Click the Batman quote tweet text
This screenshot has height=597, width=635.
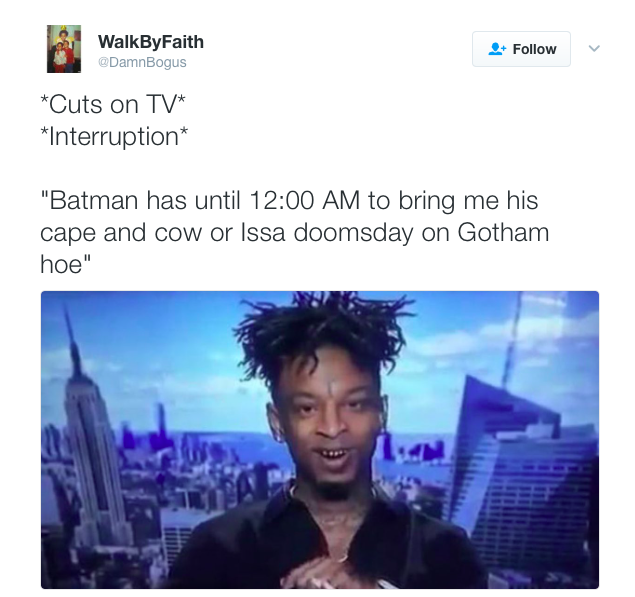coord(294,232)
